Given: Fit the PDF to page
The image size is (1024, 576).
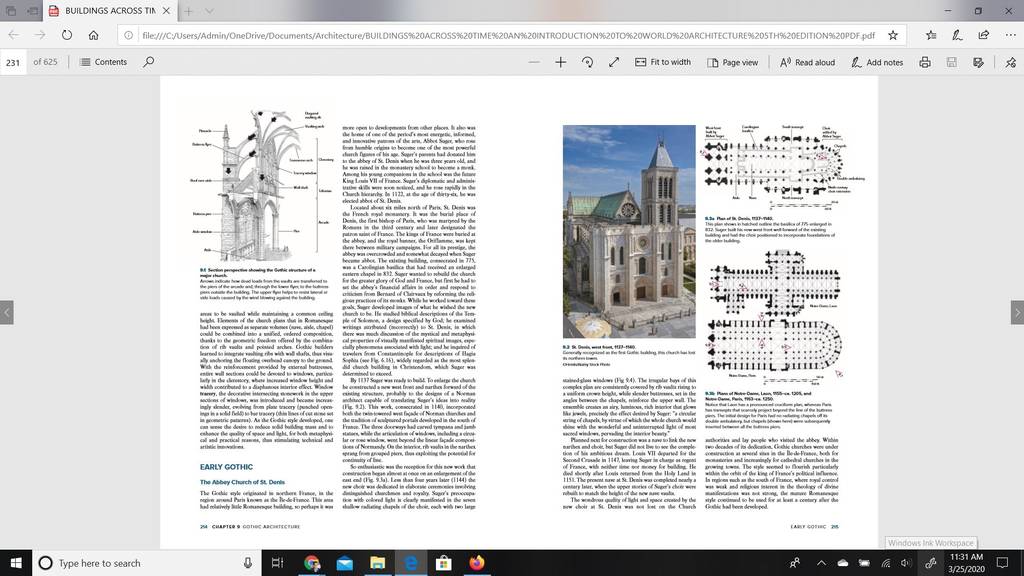Looking at the screenshot, I should pyautogui.click(x=614, y=62).
